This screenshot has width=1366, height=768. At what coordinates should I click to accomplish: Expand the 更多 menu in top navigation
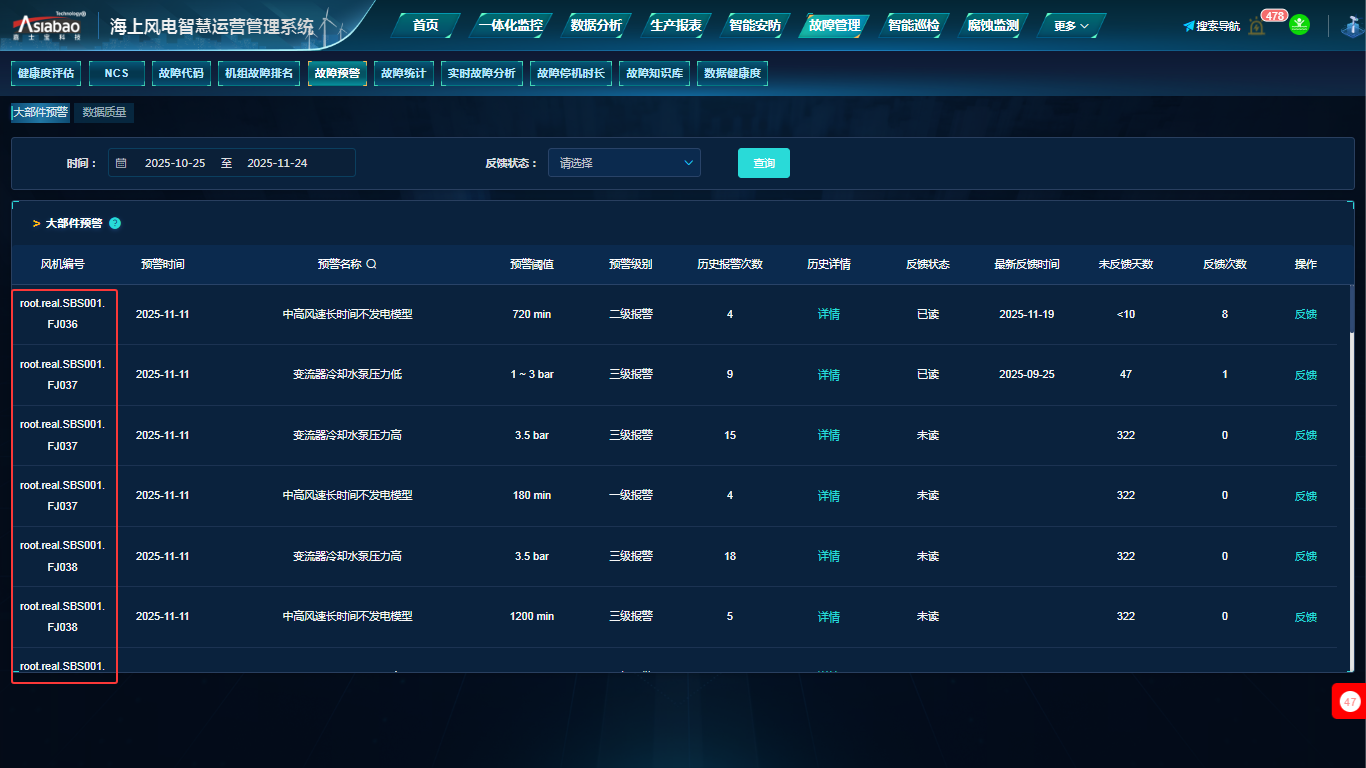[x=1071, y=26]
